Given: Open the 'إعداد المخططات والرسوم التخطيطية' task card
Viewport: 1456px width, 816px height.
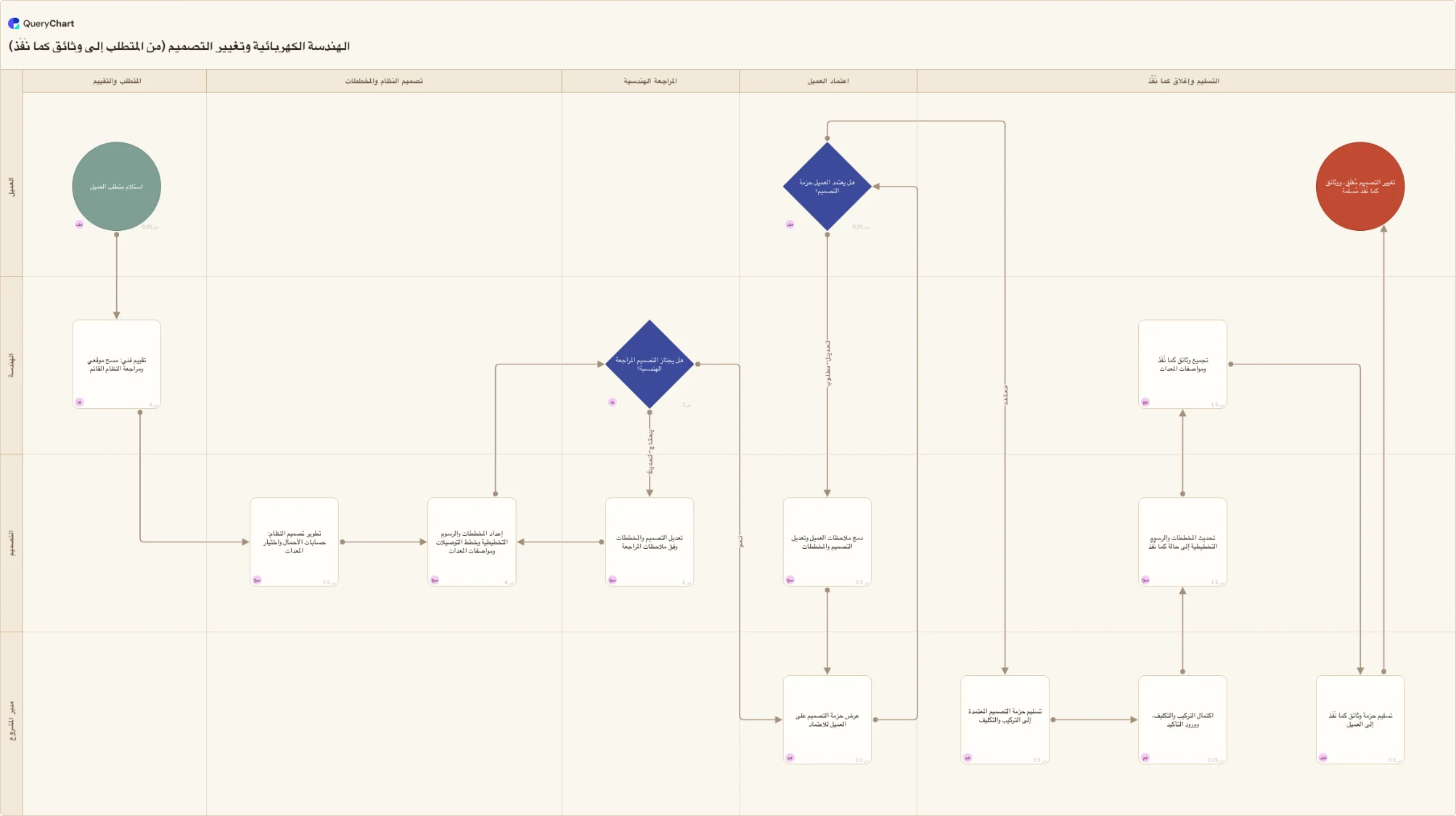Looking at the screenshot, I should pyautogui.click(x=472, y=542).
